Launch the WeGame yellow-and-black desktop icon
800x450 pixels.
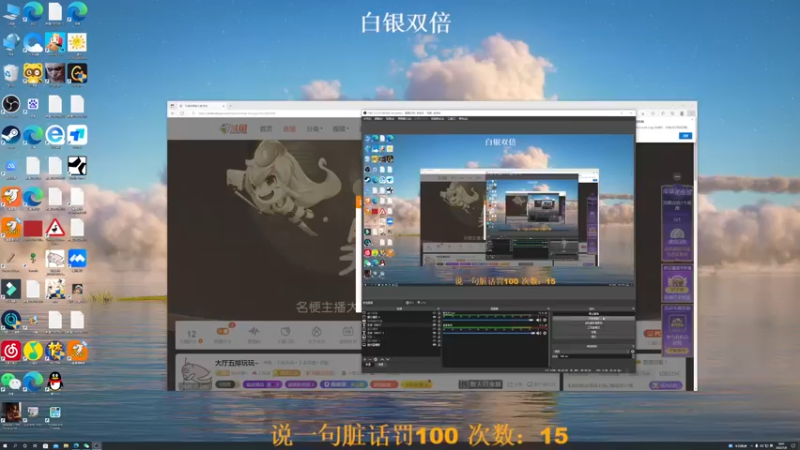pos(77,74)
